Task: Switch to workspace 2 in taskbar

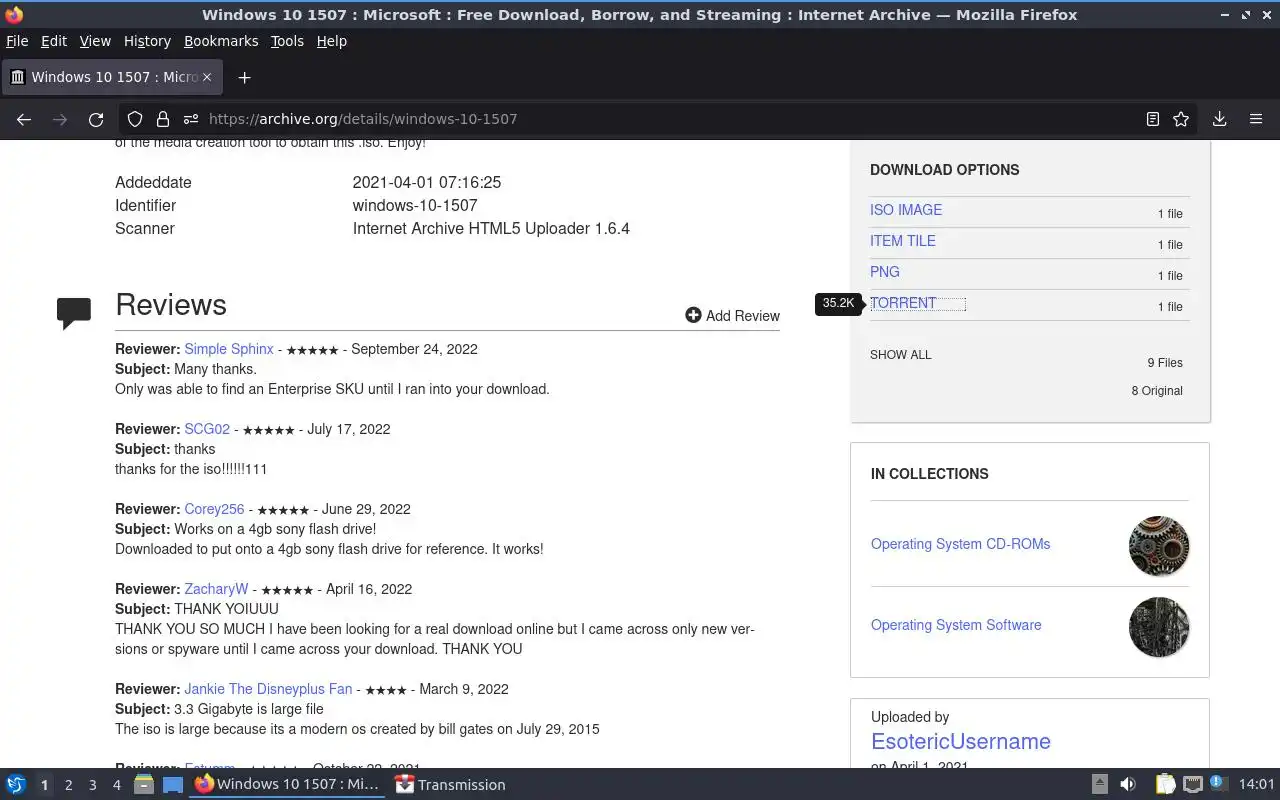Action: [x=68, y=785]
